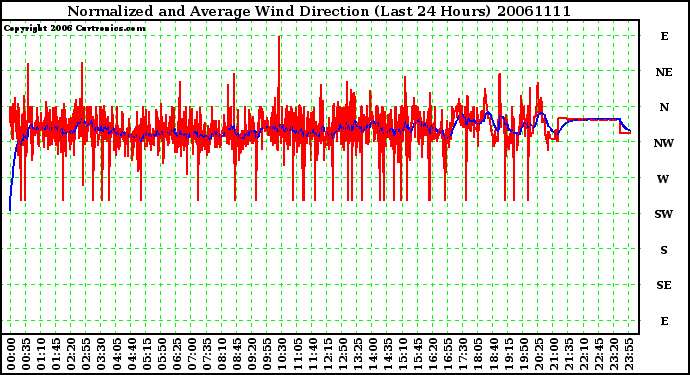Click the '02:20' time axis label
Screen dimensions: 690x375
coord(71,354)
